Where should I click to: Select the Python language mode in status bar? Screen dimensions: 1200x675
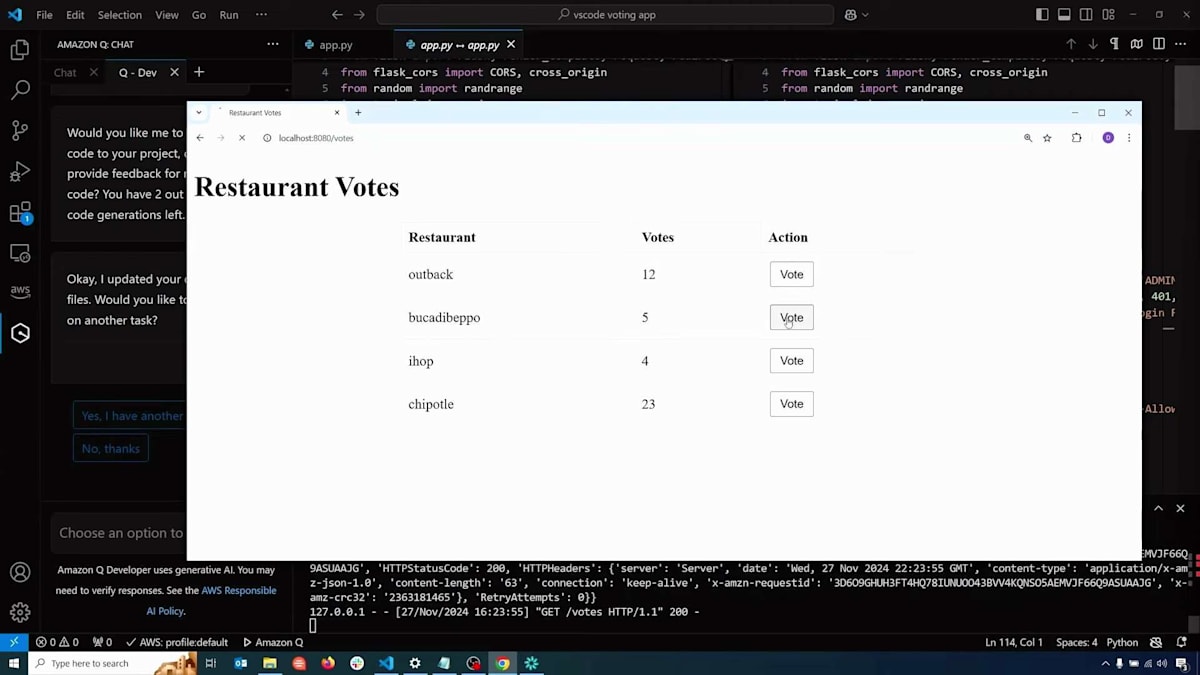pos(1122,642)
